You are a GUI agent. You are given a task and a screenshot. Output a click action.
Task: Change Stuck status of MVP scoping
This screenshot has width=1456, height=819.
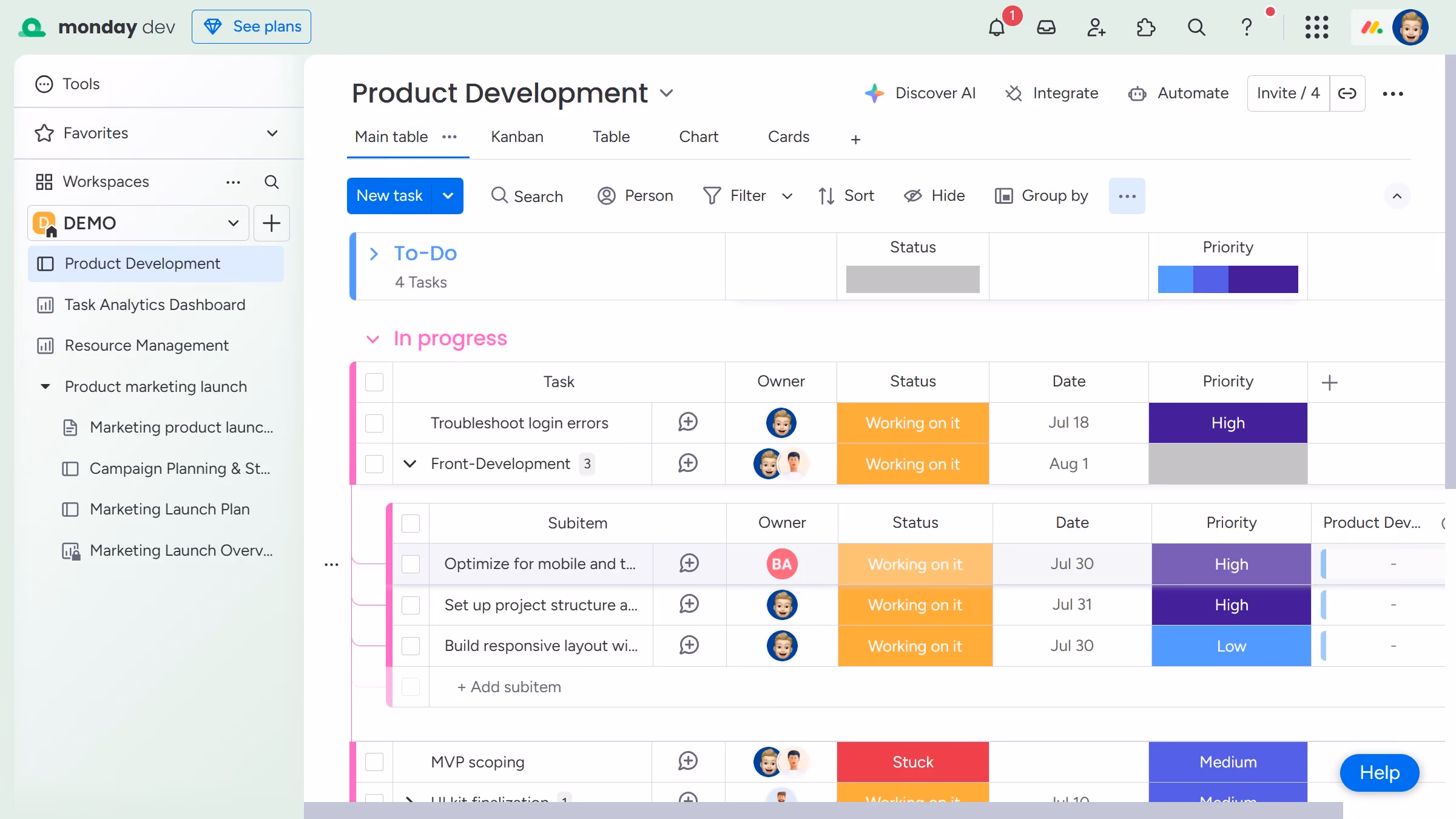coord(912,762)
